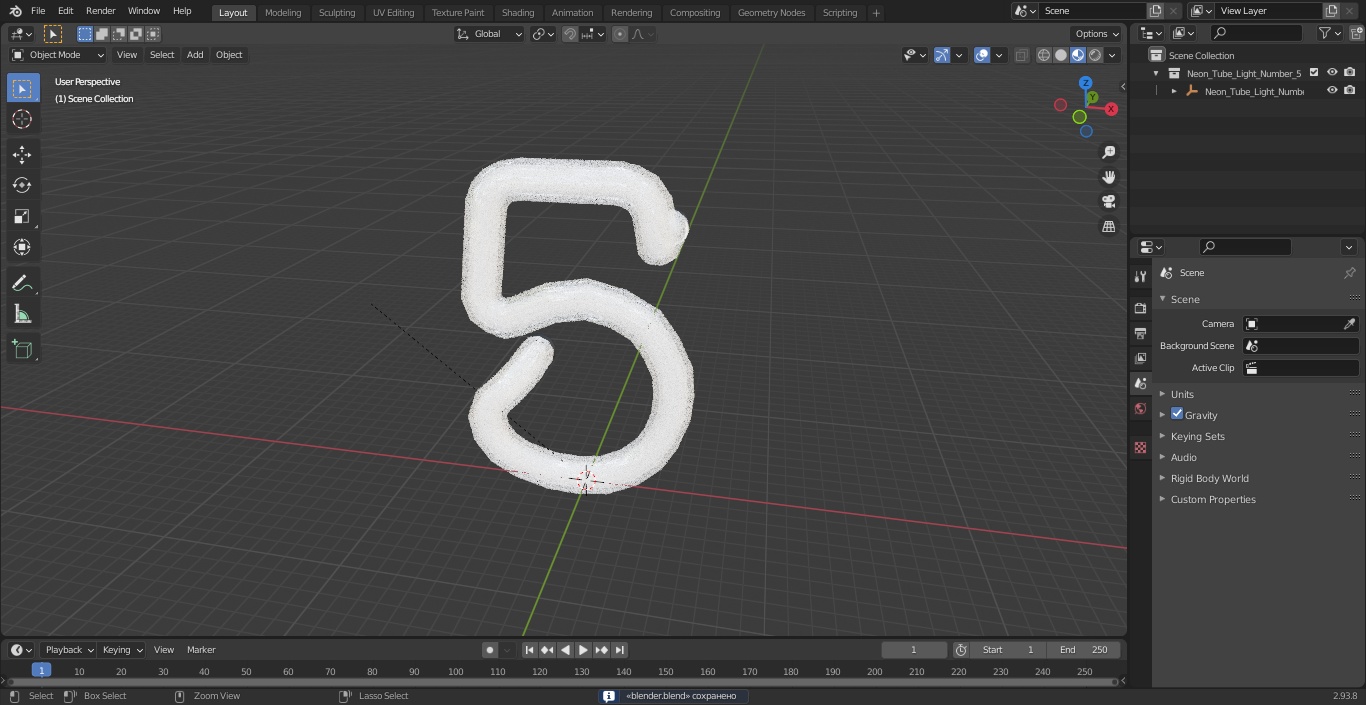1366x705 pixels.
Task: Open the viewport shading options dropdown arrow
Action: (x=1112, y=55)
